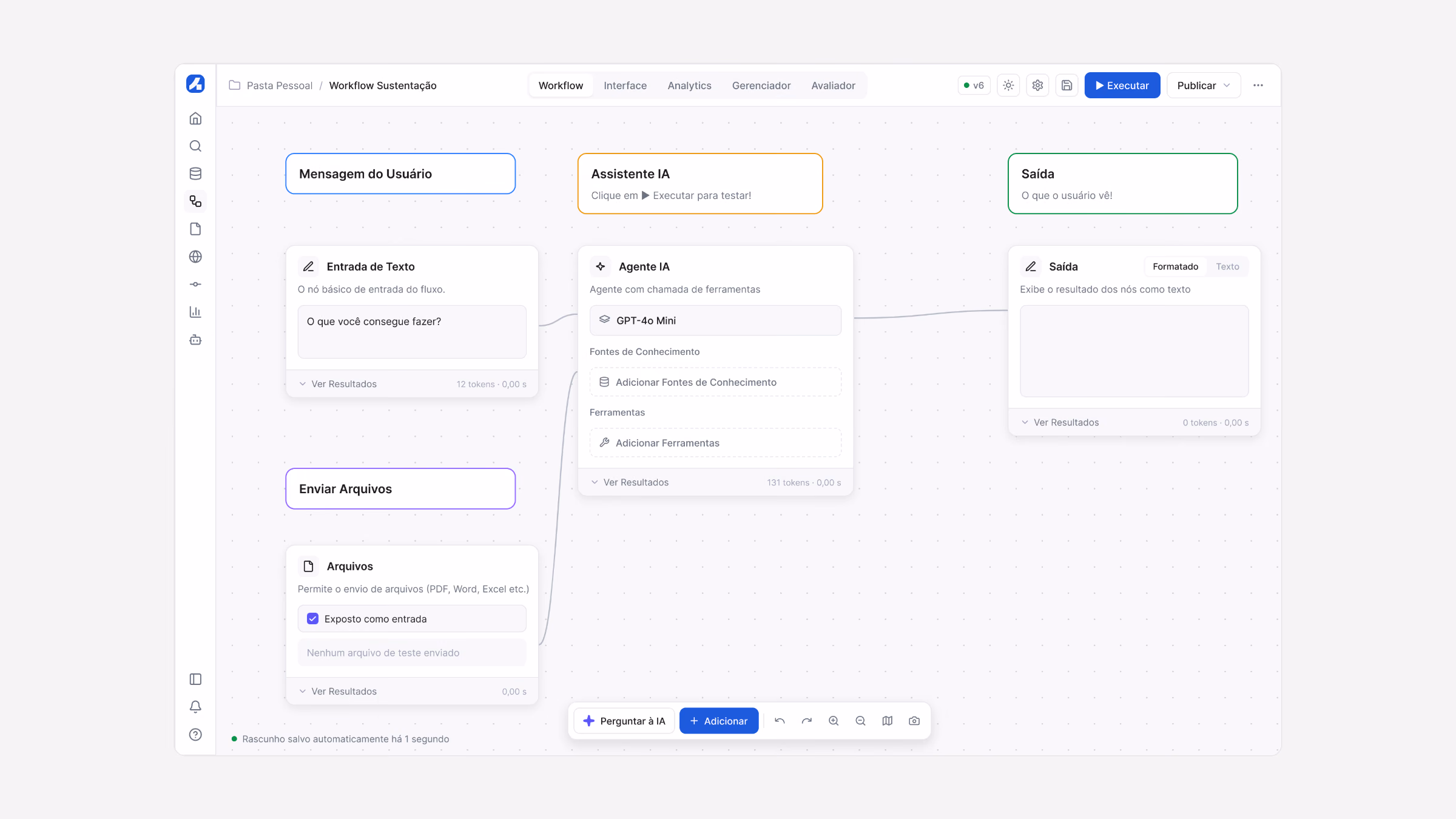Open settings gear icon in header
The height and width of the screenshot is (819, 1456).
1037,86
